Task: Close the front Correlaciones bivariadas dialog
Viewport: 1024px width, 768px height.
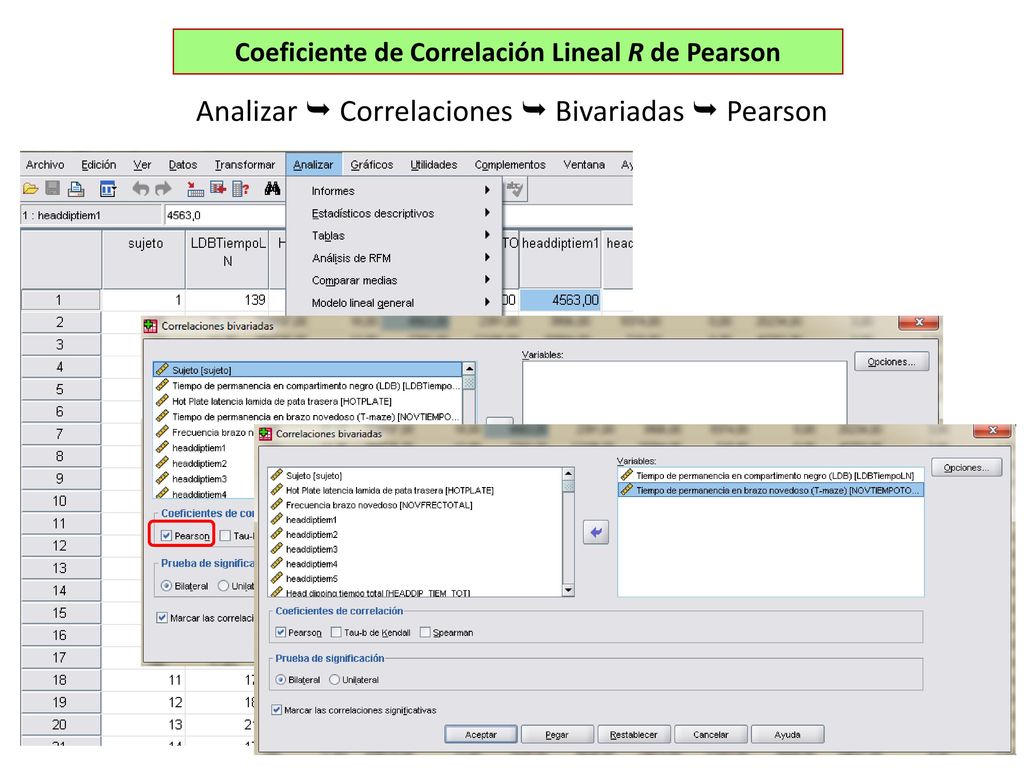Action: 993,430
